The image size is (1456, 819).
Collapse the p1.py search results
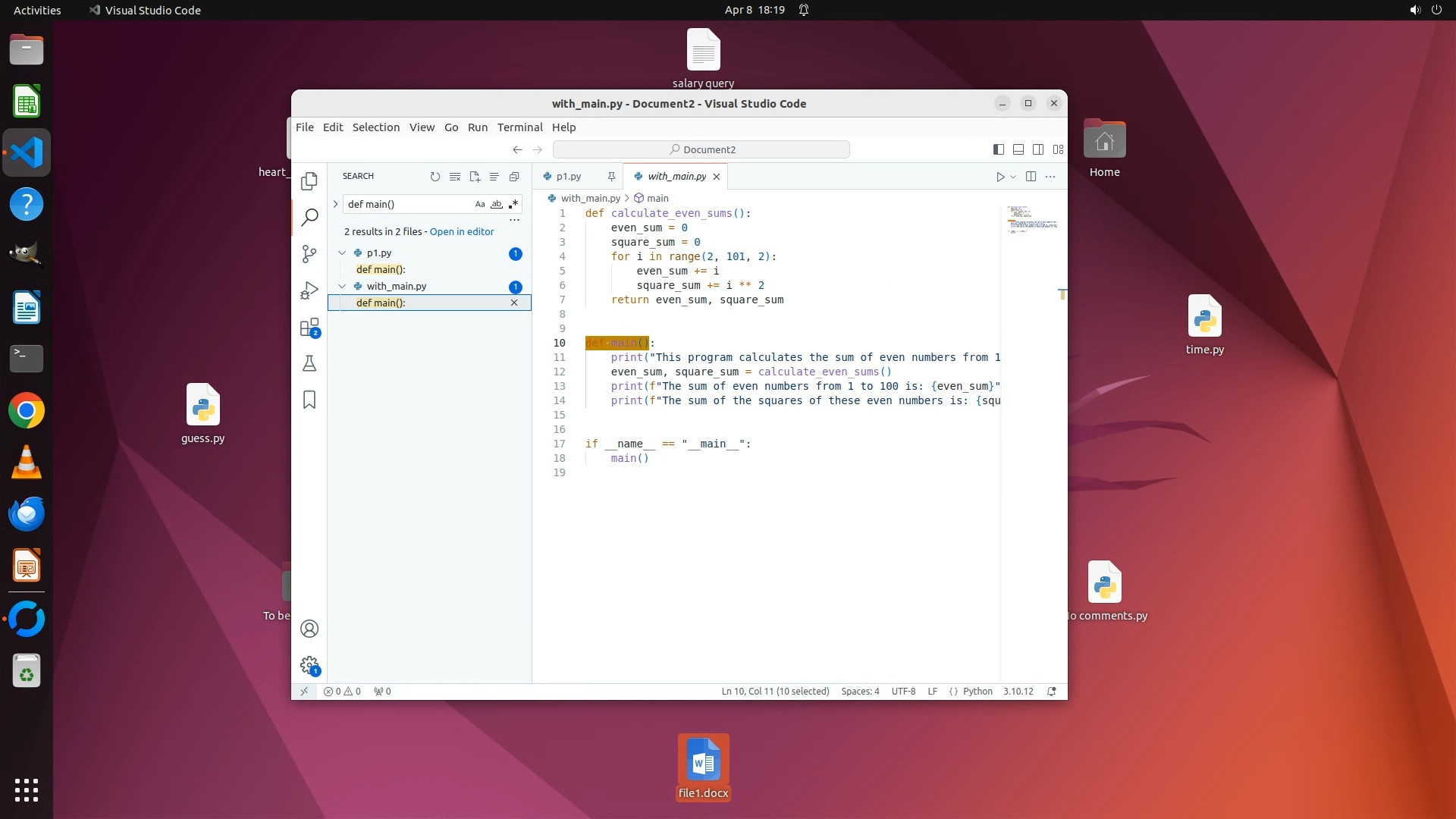[x=342, y=253]
